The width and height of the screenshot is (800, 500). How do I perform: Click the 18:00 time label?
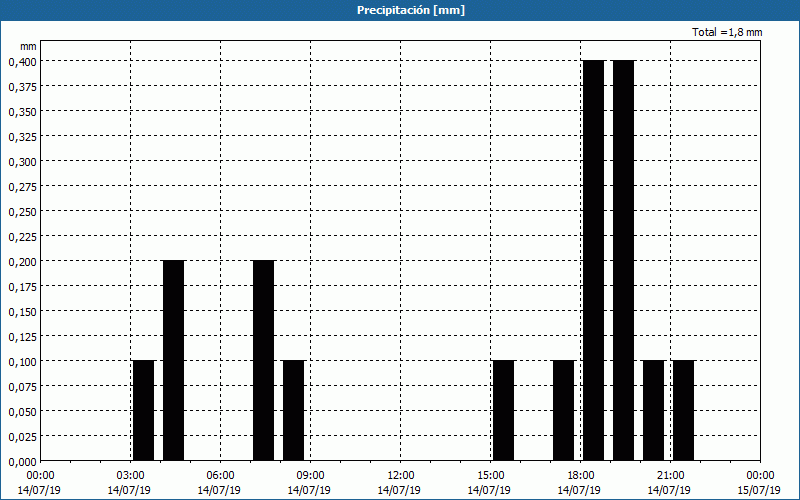pos(581,476)
